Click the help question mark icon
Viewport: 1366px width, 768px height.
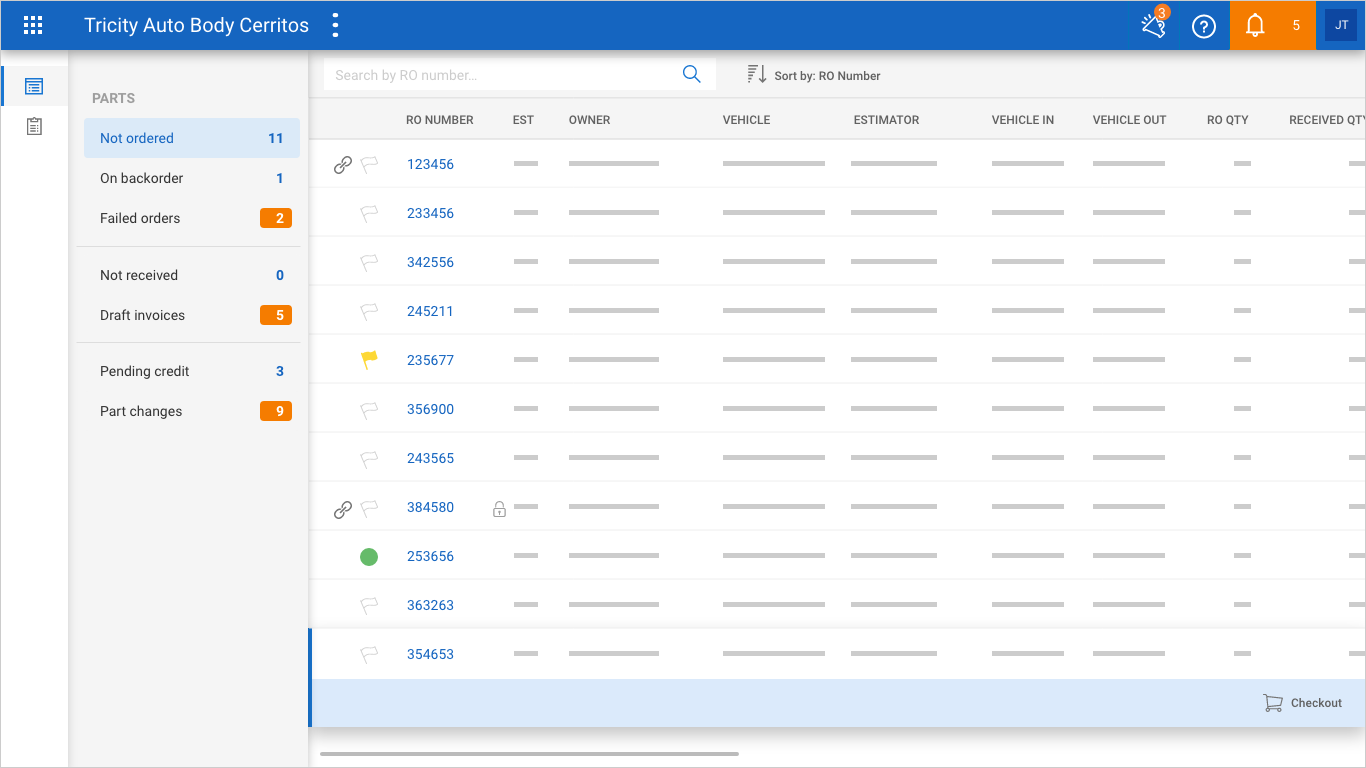point(1204,26)
